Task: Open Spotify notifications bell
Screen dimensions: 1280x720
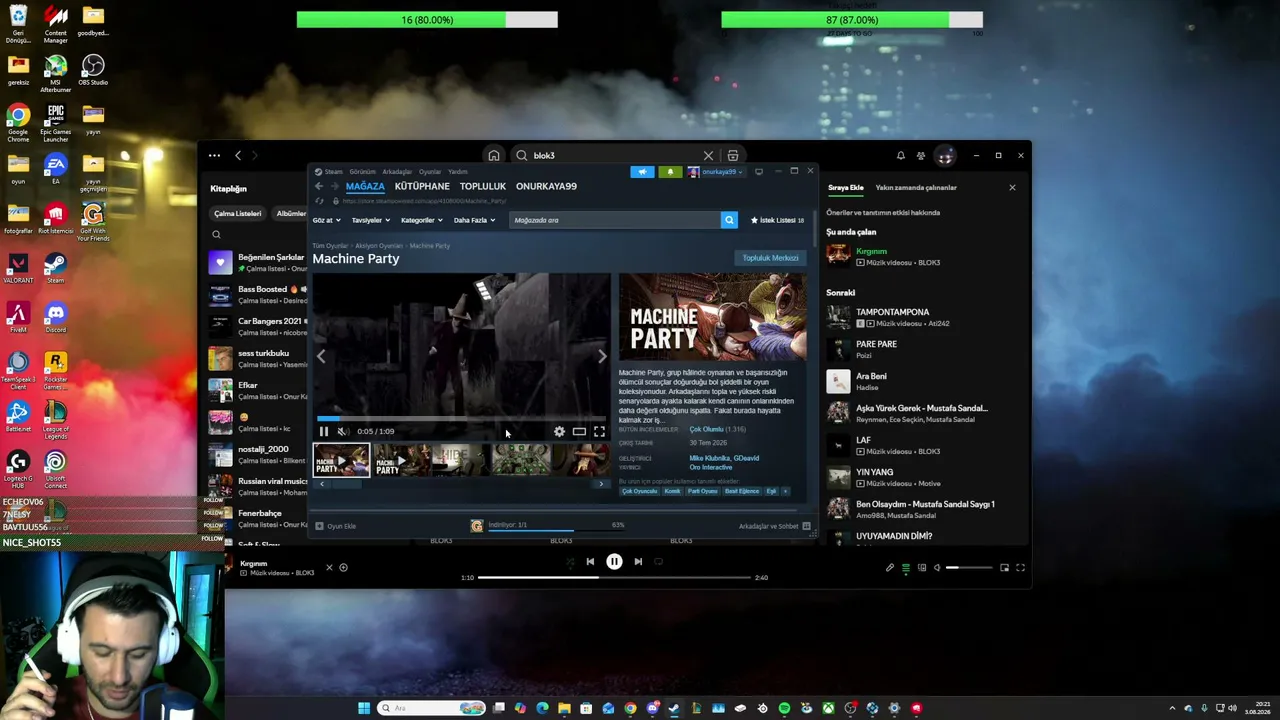Action: tap(900, 156)
